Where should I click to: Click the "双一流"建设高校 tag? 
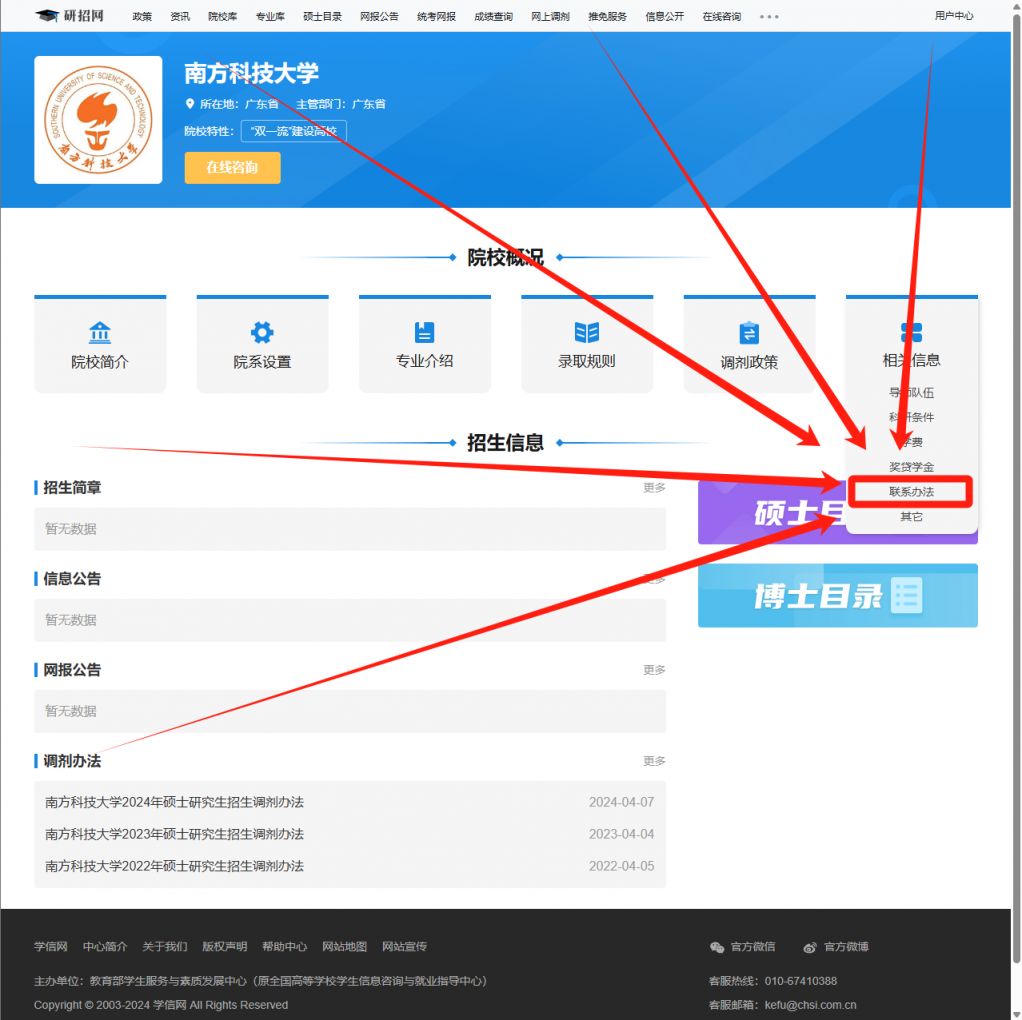tap(293, 131)
